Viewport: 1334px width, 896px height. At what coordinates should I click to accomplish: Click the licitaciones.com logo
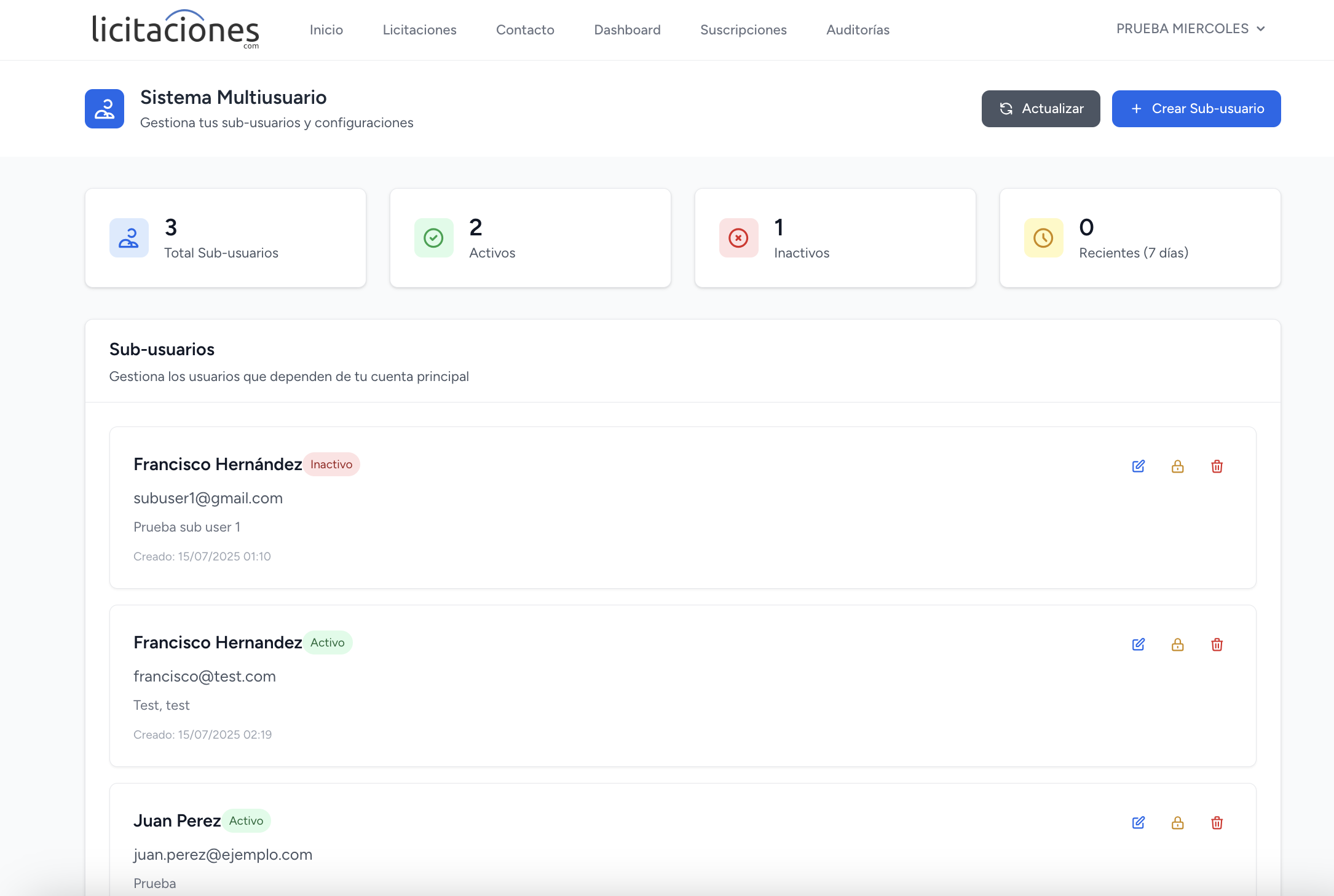pyautogui.click(x=176, y=29)
